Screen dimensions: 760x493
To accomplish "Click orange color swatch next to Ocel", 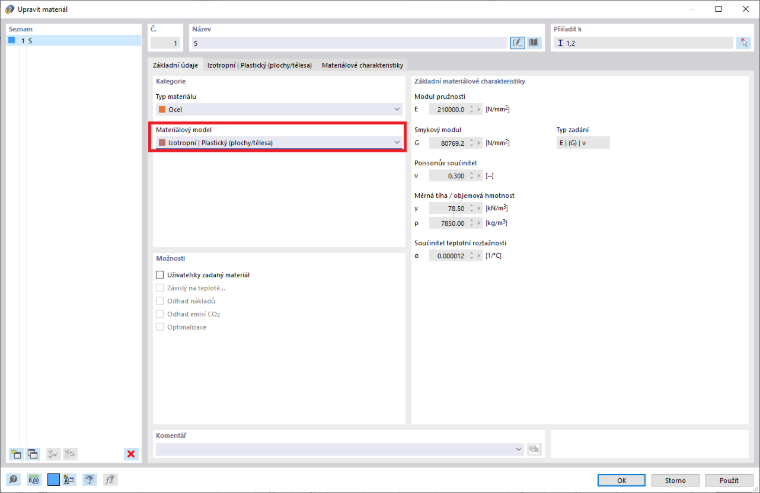I will tap(162, 110).
